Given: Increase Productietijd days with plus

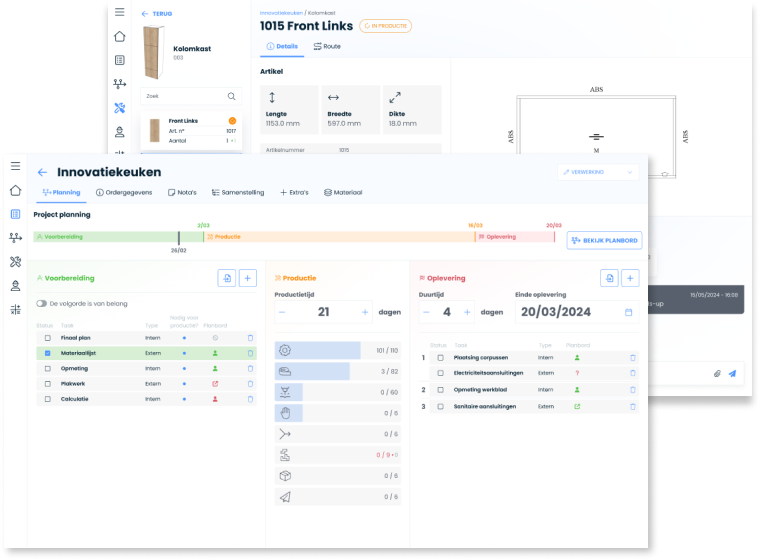Looking at the screenshot, I should 365,312.
